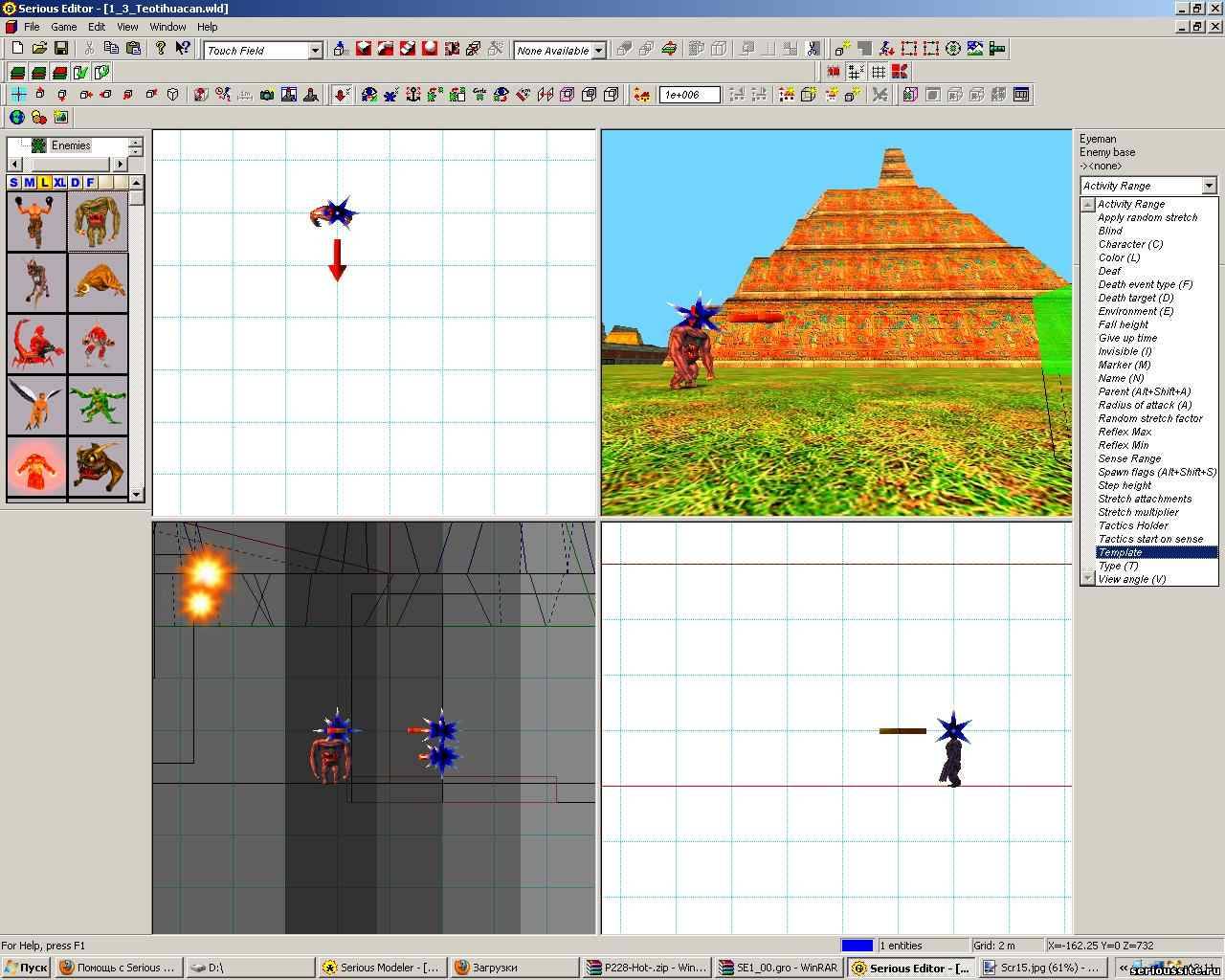Switch to Serious Modeler taskbar button

[382, 968]
